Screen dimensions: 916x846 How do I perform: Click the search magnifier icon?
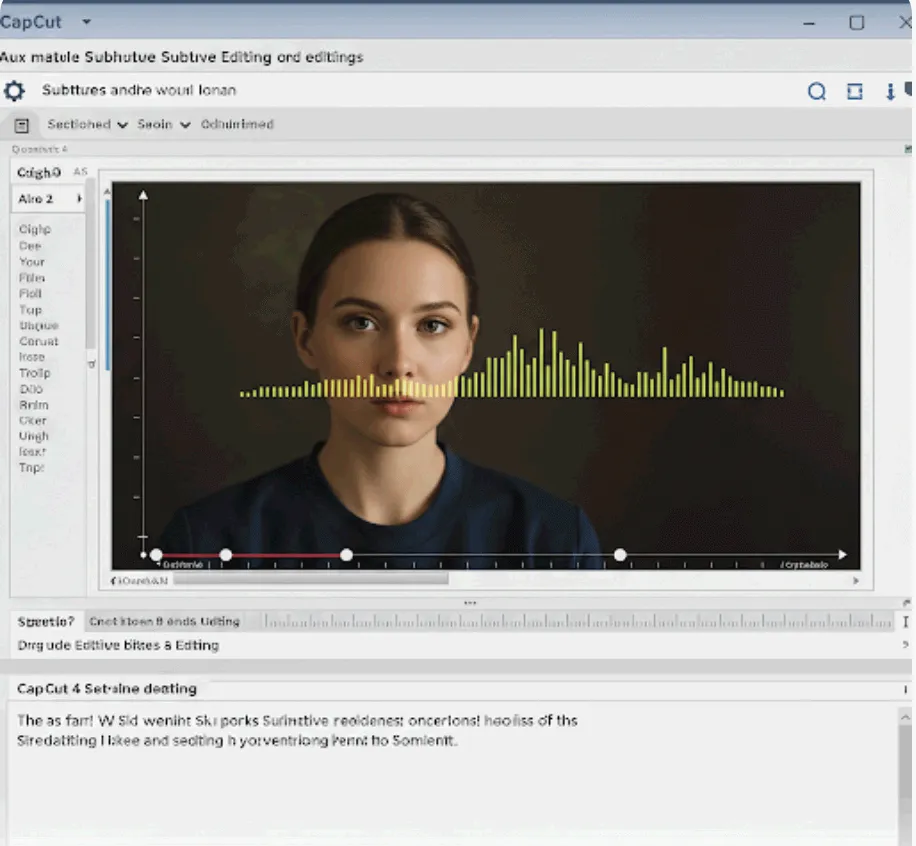point(817,92)
